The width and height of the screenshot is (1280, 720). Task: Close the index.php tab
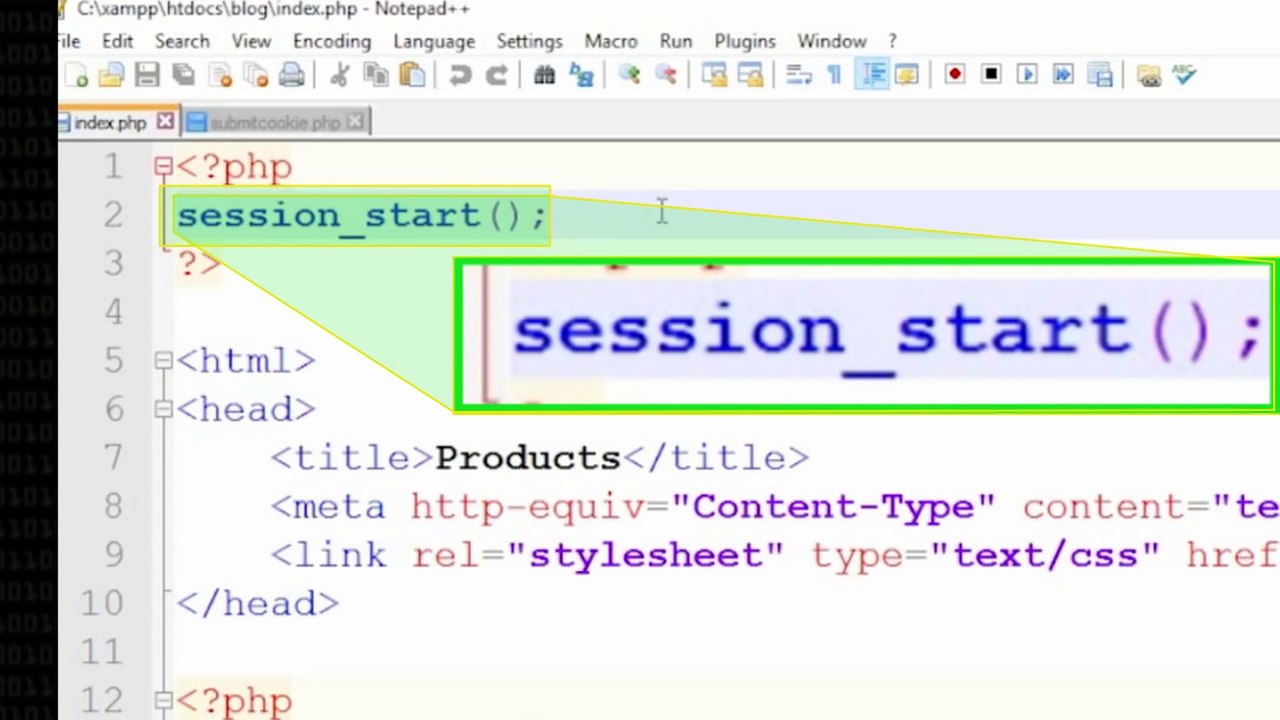165,122
